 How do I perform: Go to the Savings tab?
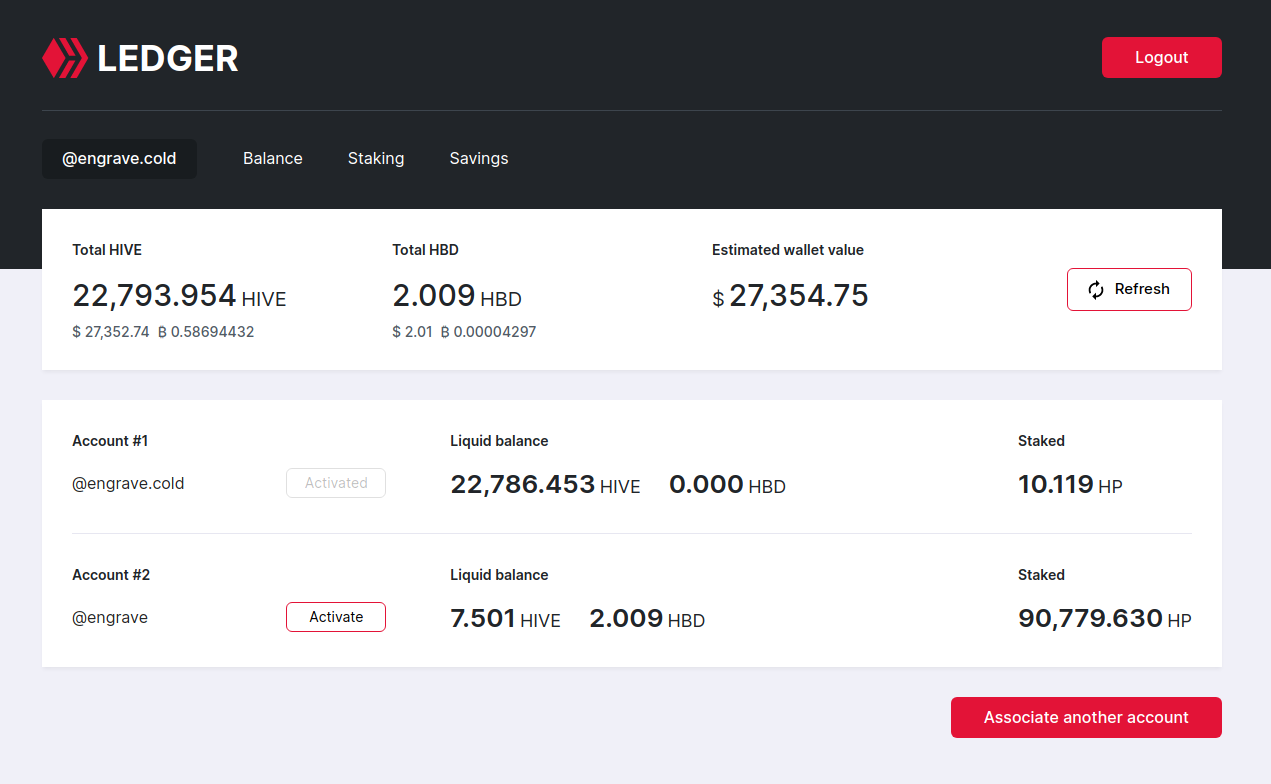pos(479,159)
